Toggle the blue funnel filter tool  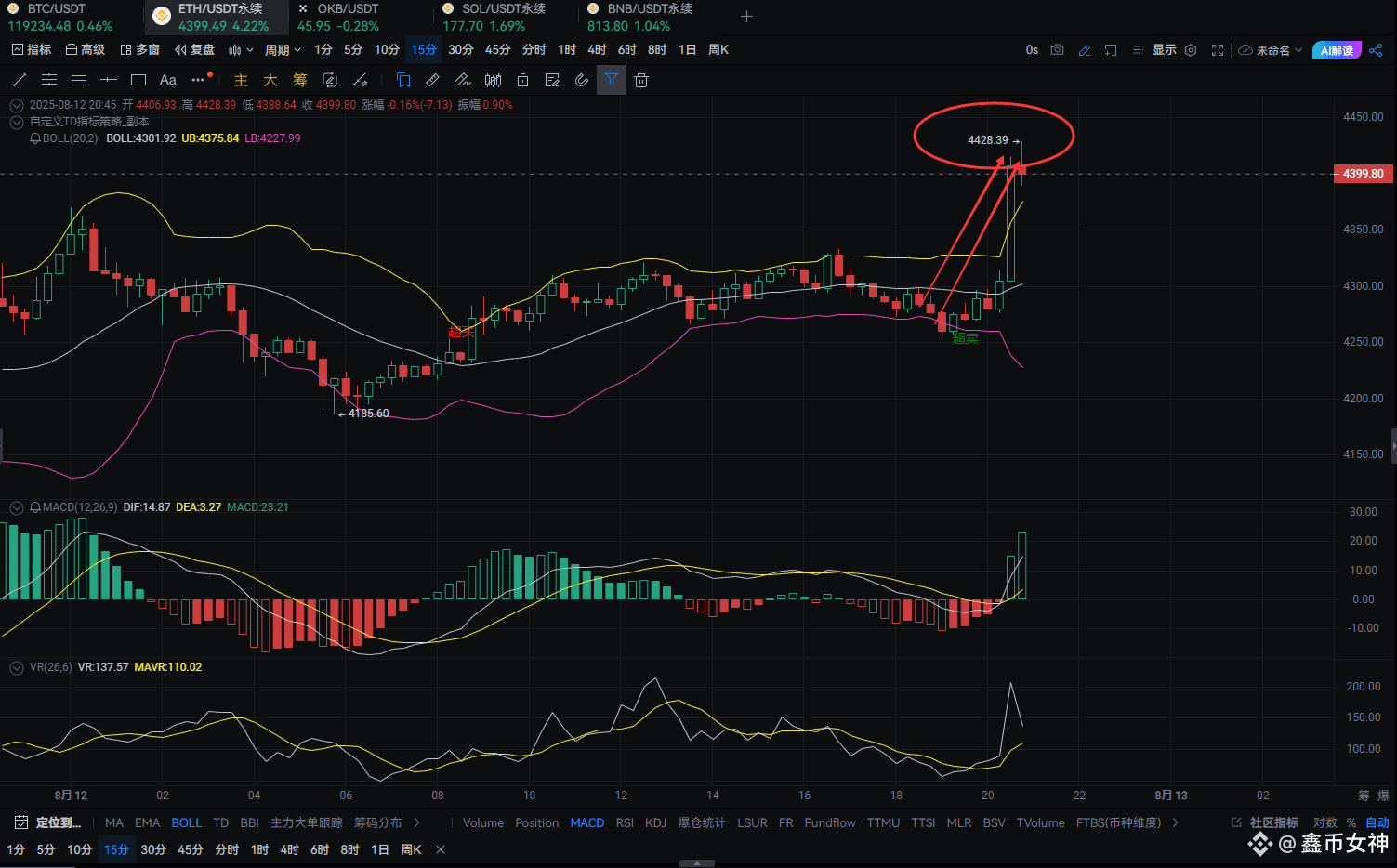[x=612, y=80]
